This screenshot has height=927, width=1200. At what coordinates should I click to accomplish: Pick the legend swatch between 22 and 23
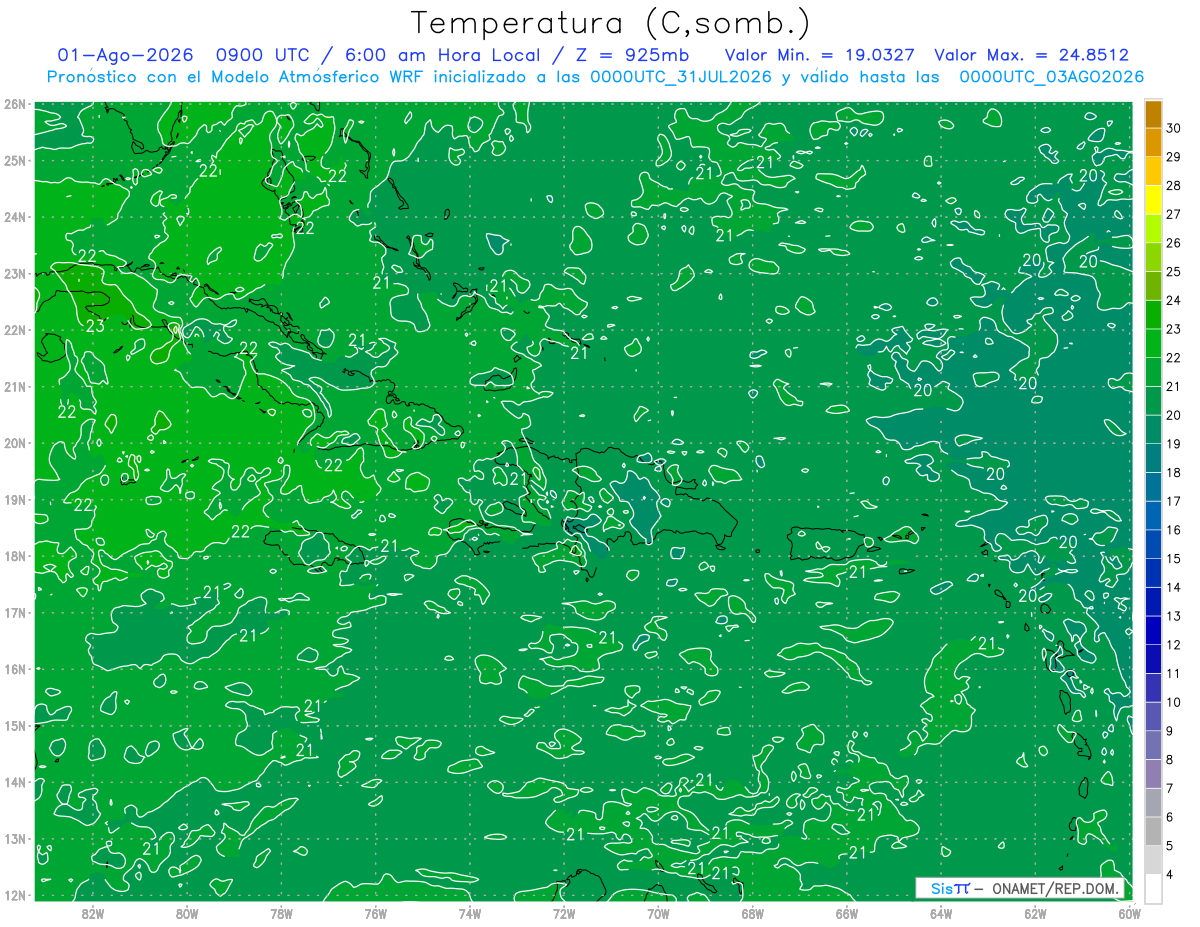(x=1153, y=344)
